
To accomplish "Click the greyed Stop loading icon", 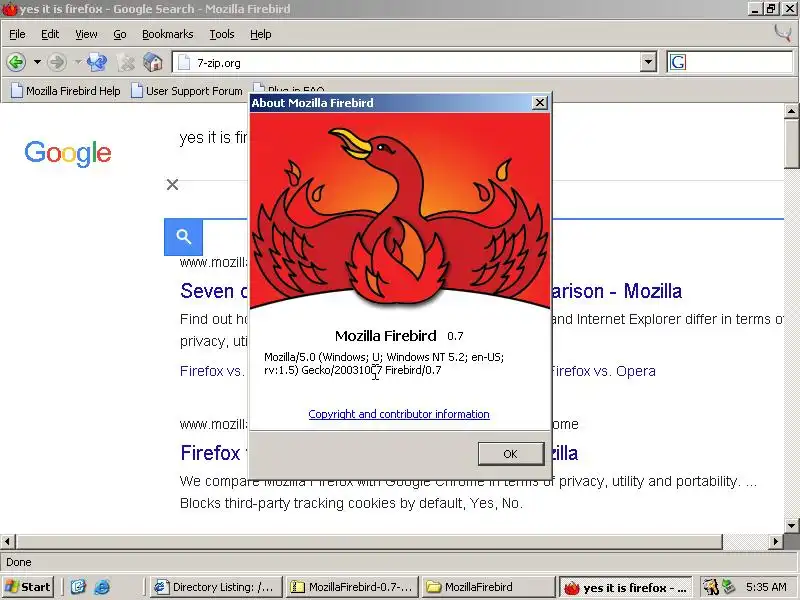I will [x=126, y=62].
